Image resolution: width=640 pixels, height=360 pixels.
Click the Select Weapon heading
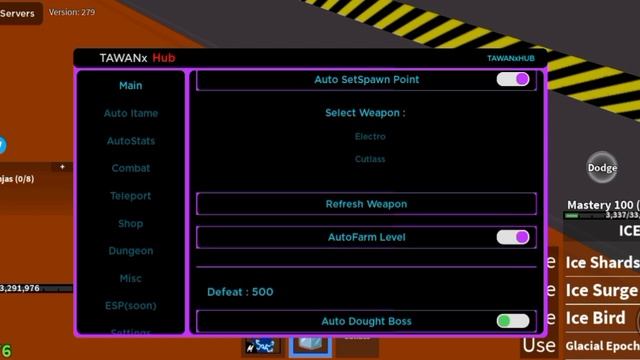pos(365,113)
